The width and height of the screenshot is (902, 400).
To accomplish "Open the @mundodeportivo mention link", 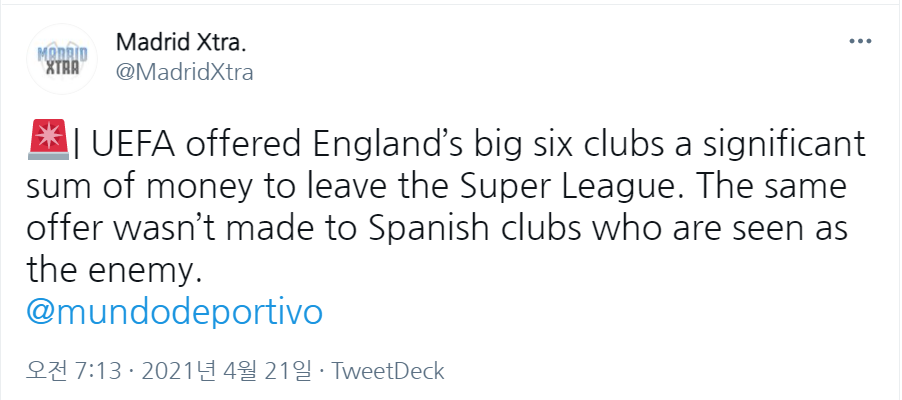I will 174,311.
